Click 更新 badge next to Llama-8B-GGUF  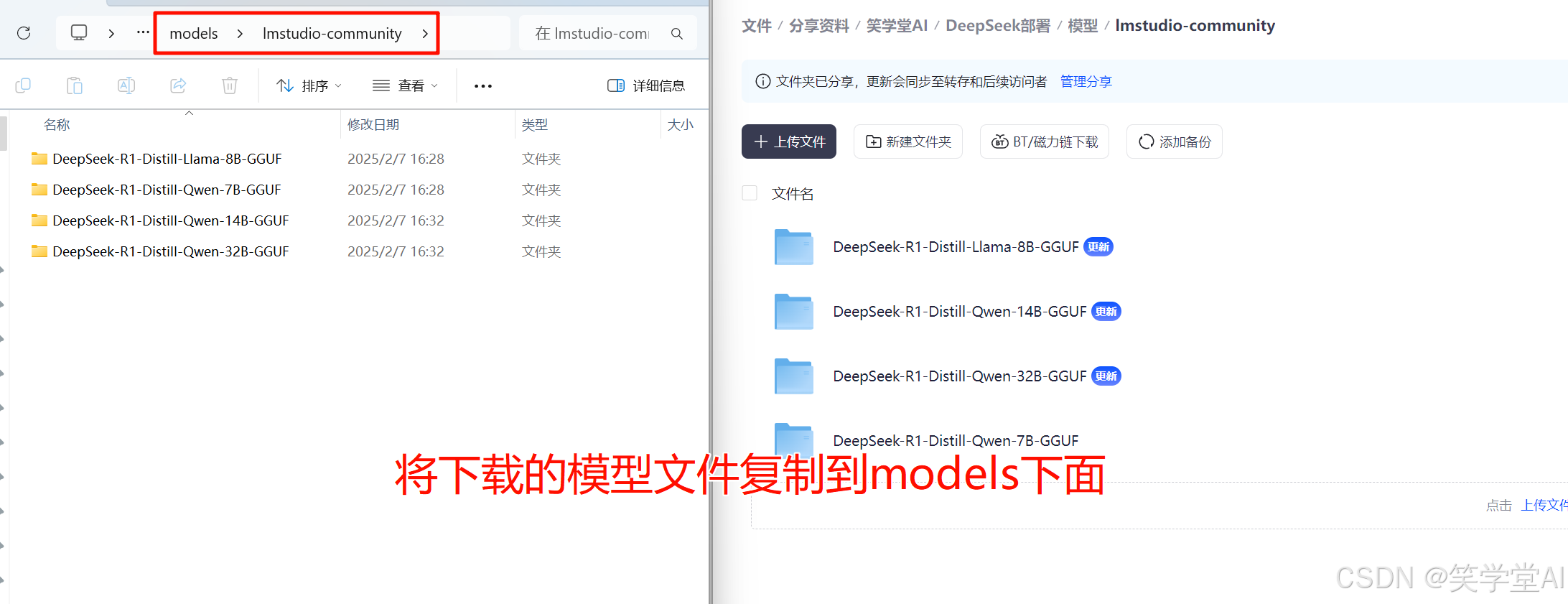(1098, 247)
